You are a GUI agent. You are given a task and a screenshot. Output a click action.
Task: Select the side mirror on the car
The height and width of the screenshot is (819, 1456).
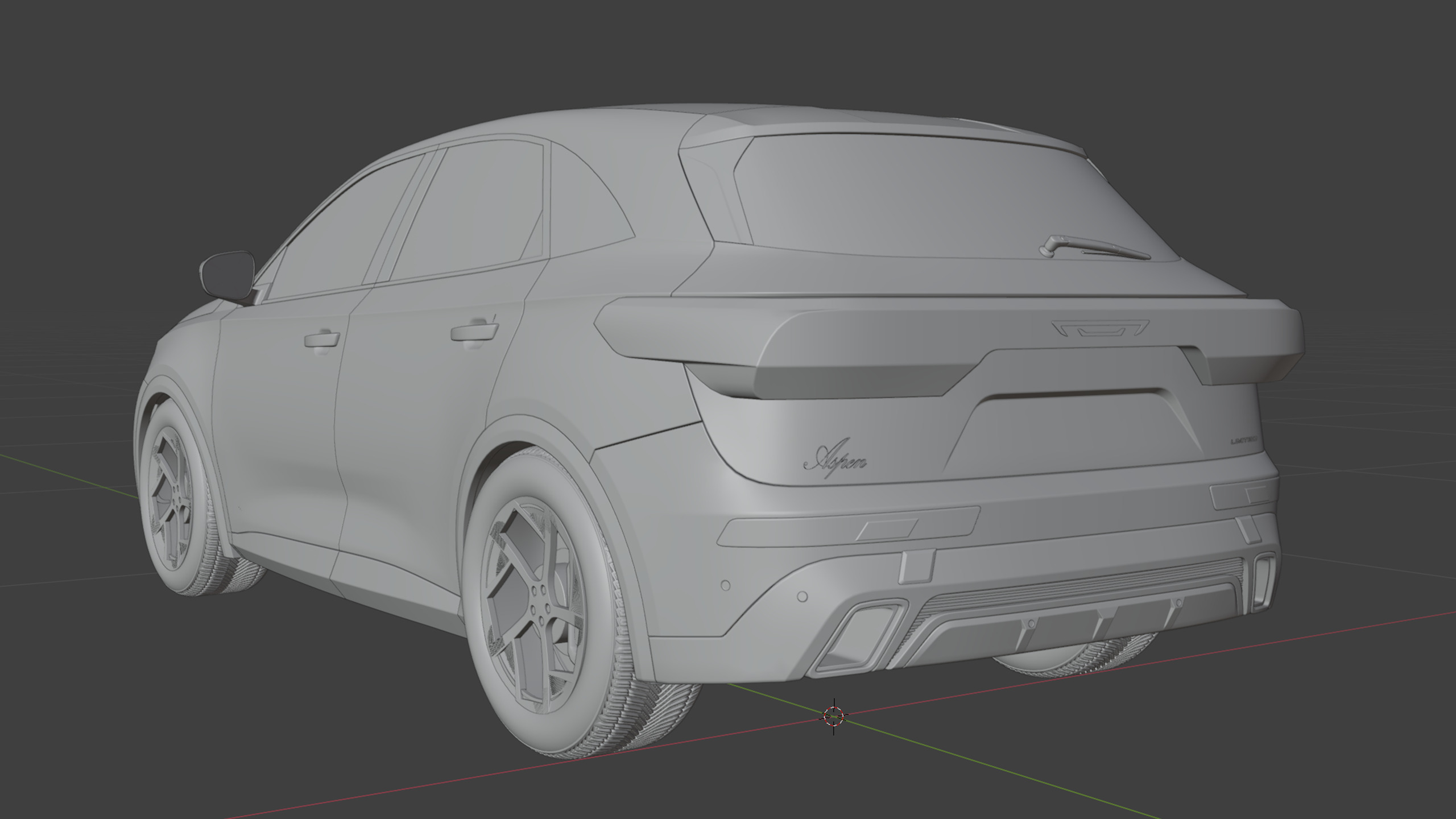click(x=227, y=276)
